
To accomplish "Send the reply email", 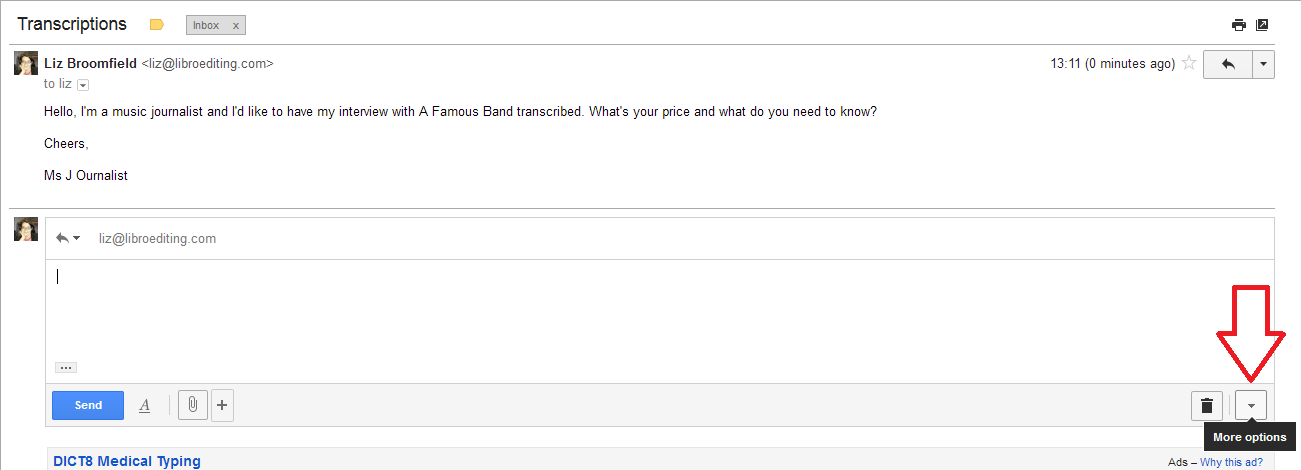I will point(88,405).
